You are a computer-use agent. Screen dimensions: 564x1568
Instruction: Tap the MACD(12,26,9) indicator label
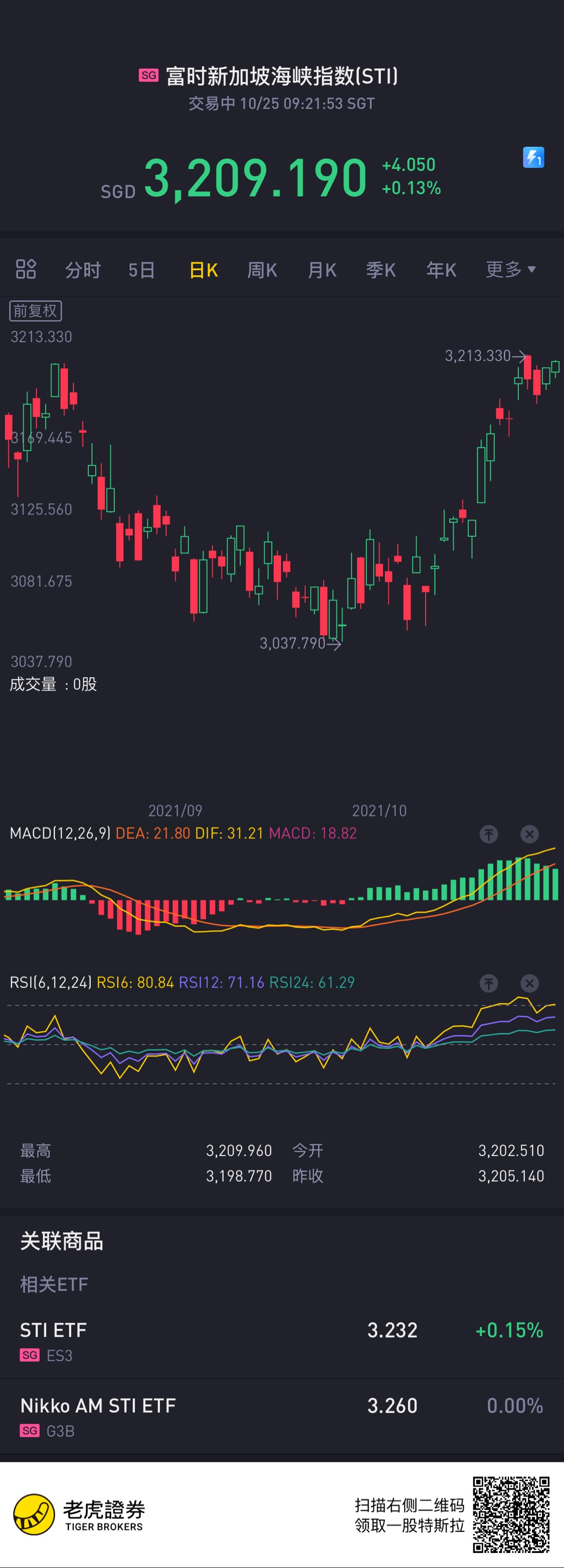pos(60,833)
